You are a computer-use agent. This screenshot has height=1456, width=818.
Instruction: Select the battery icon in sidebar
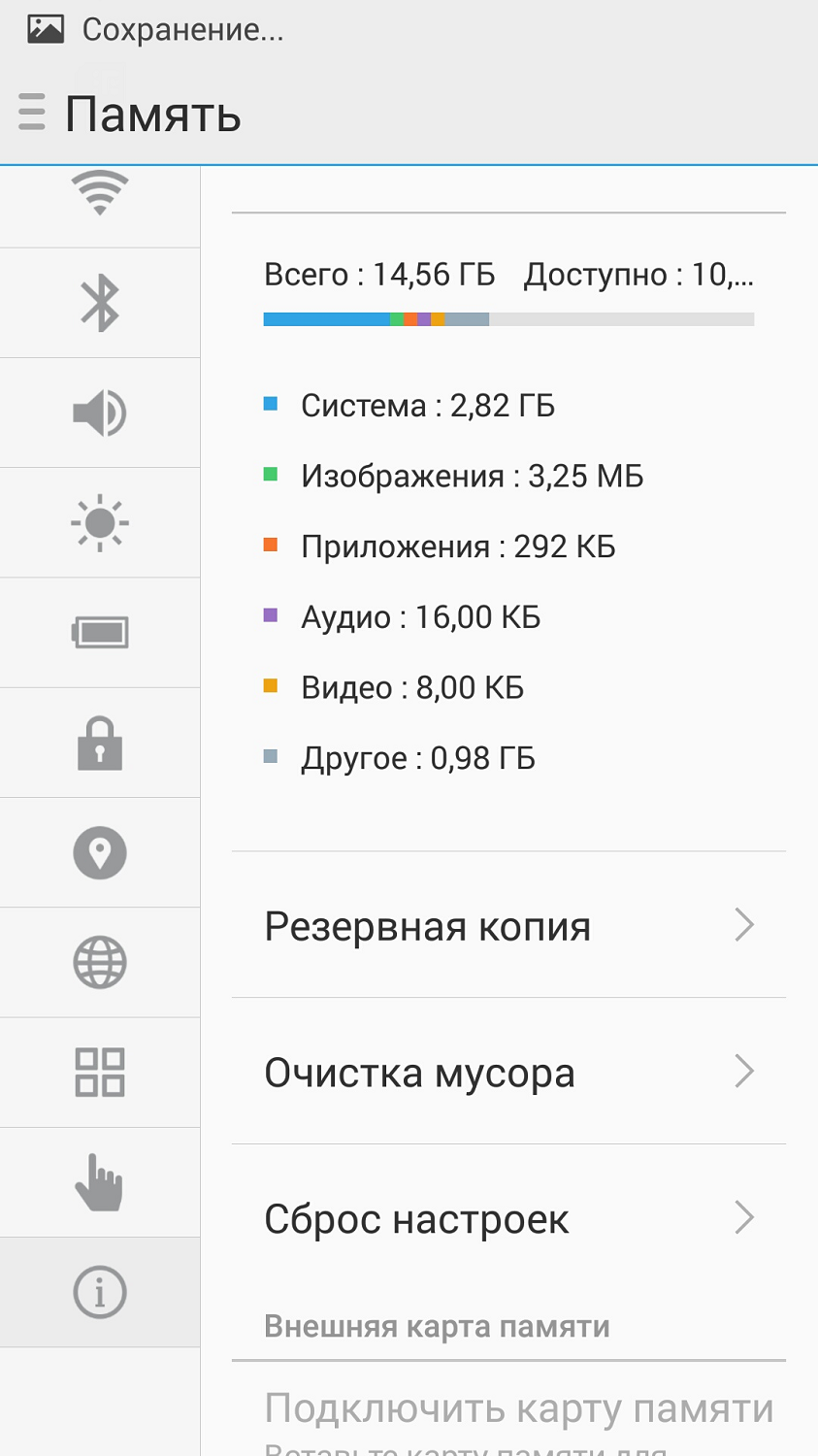[100, 633]
